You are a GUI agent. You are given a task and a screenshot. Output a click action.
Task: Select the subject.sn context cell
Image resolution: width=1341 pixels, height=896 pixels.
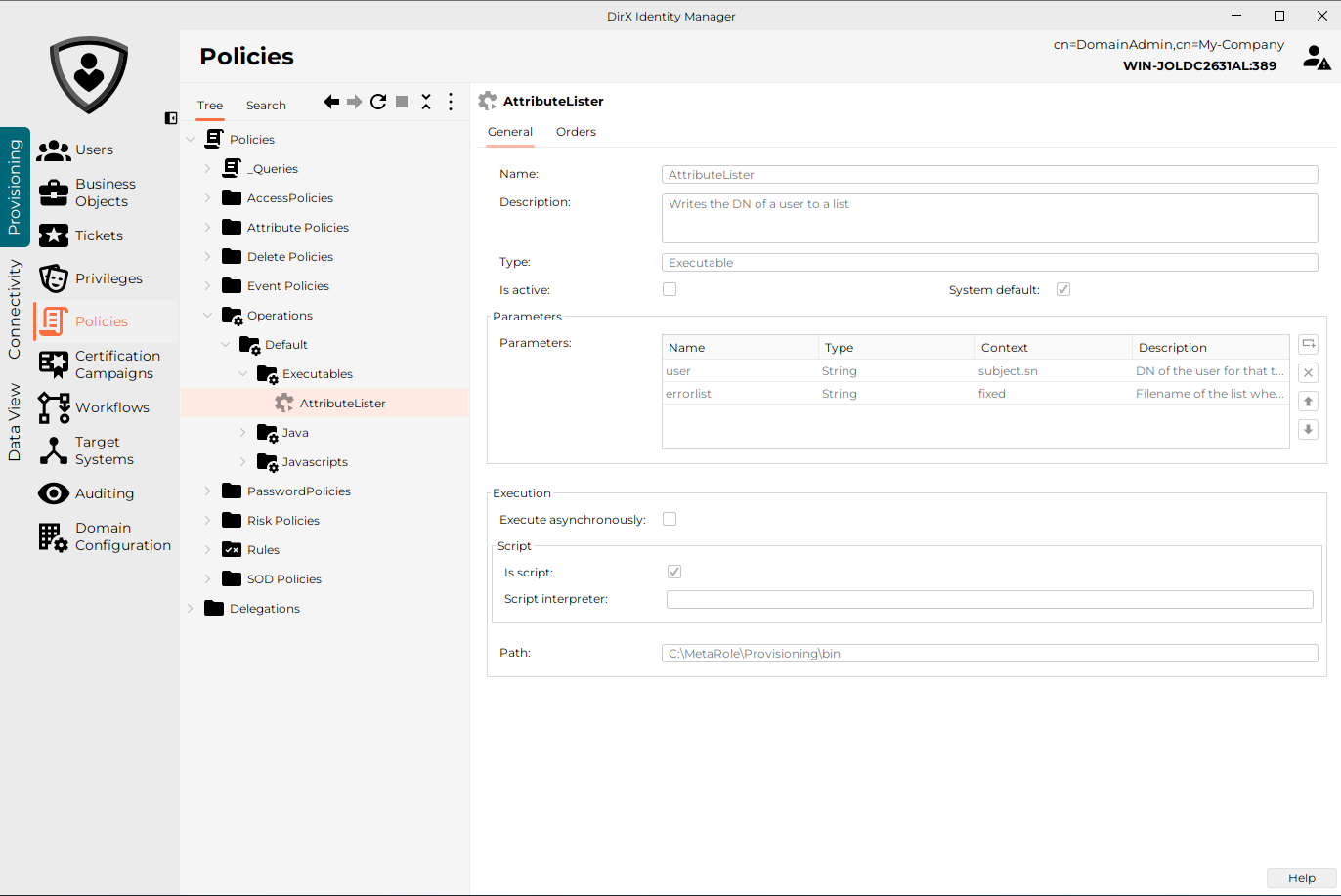pyautogui.click(x=1054, y=371)
